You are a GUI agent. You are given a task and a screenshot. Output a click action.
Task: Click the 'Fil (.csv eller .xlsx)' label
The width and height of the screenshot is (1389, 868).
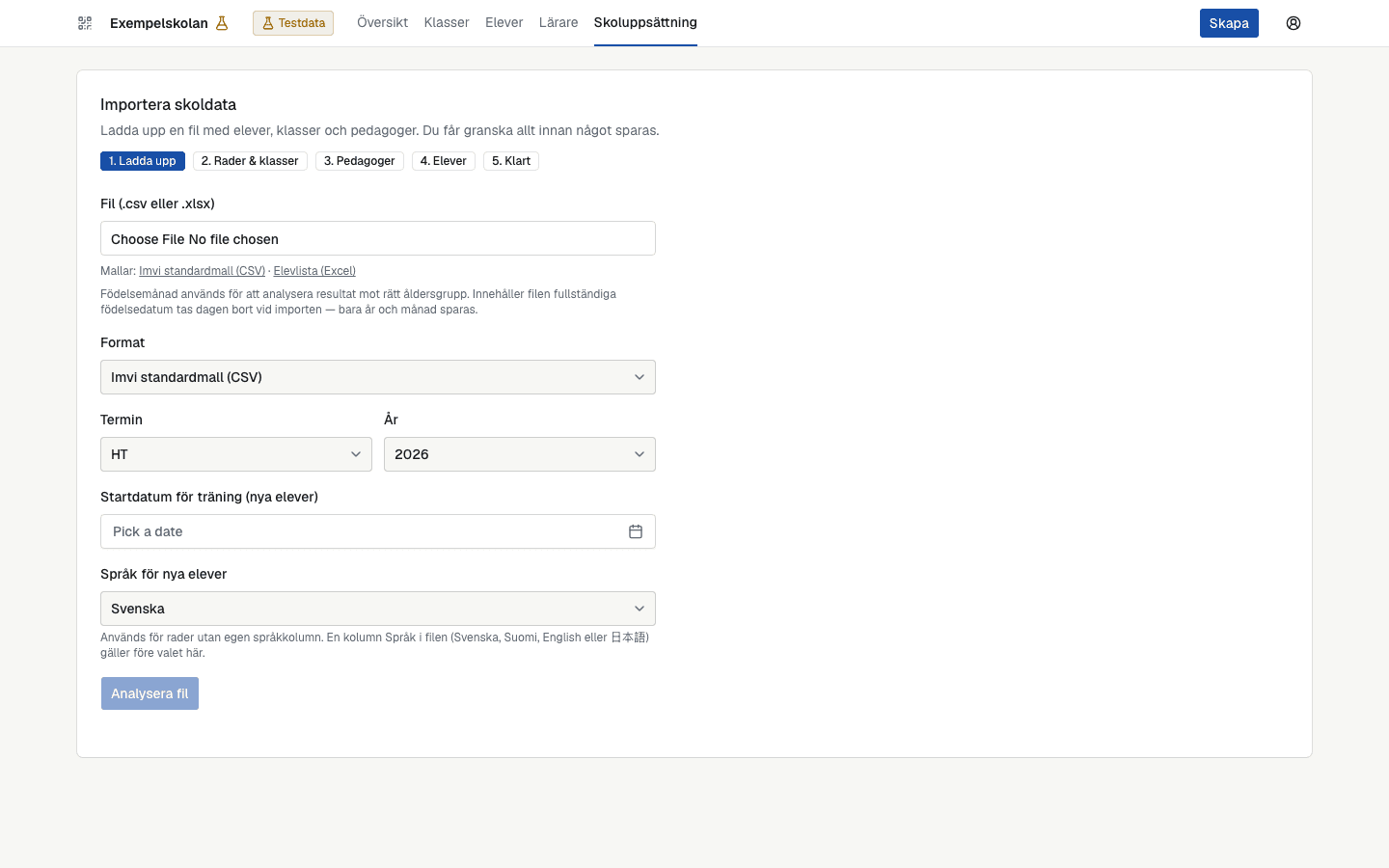pyautogui.click(x=157, y=203)
